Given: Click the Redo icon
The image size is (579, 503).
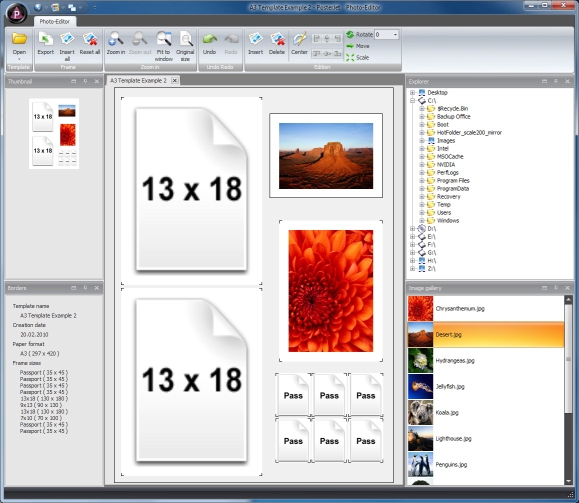Looking at the screenshot, I should tap(231, 44).
